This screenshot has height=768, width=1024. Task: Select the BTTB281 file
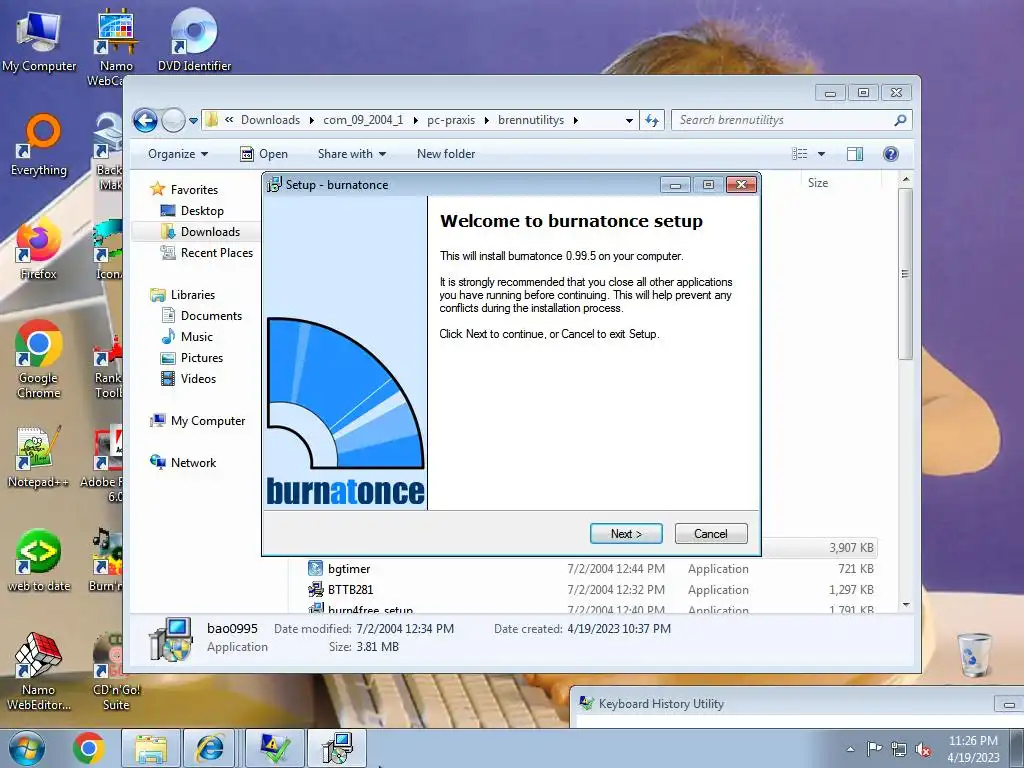[x=351, y=590]
